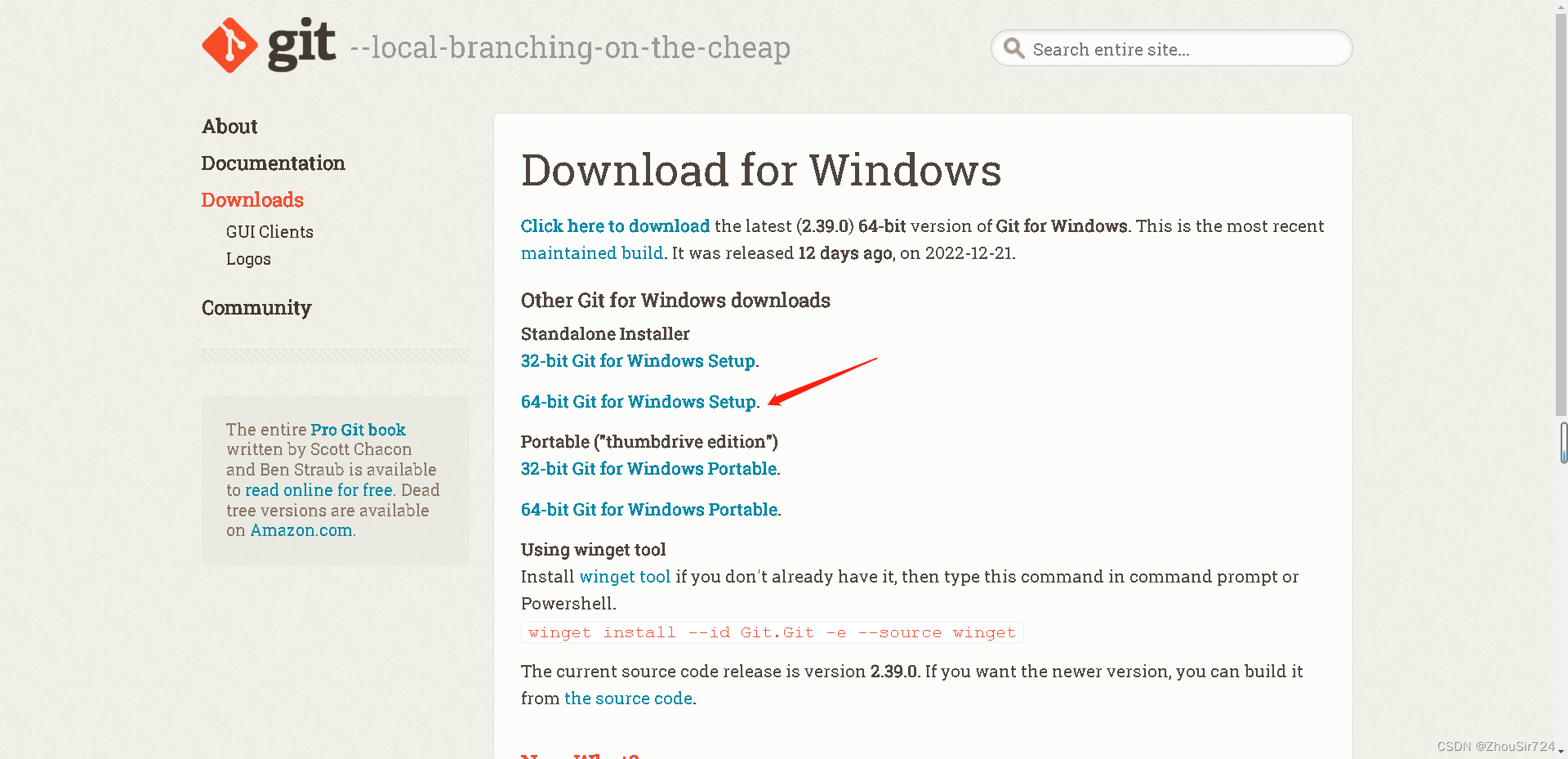Image resolution: width=1568 pixels, height=759 pixels.
Task: Click the 'read online for free' link
Action: (x=318, y=490)
